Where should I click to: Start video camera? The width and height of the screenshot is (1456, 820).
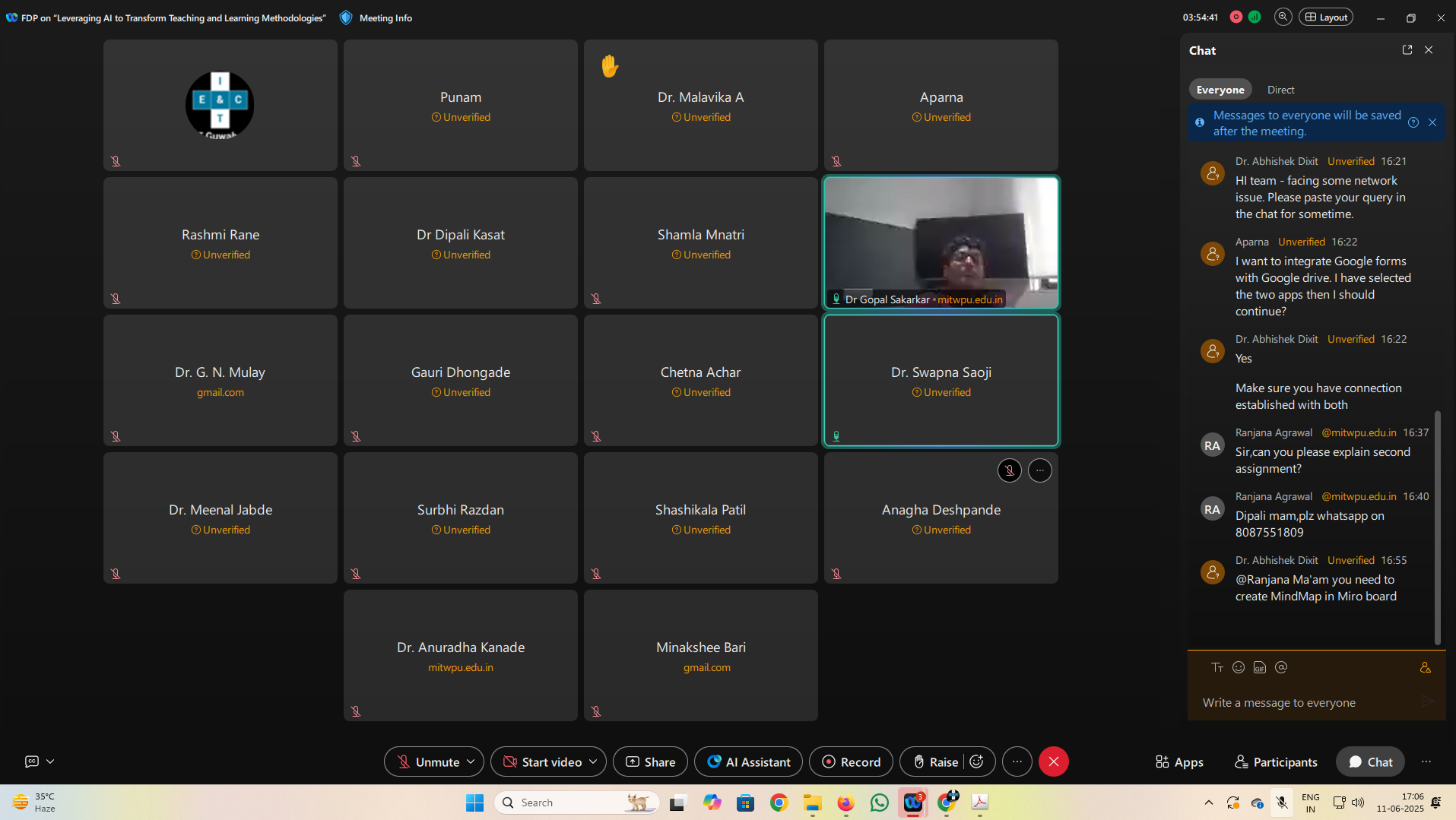[x=543, y=761]
